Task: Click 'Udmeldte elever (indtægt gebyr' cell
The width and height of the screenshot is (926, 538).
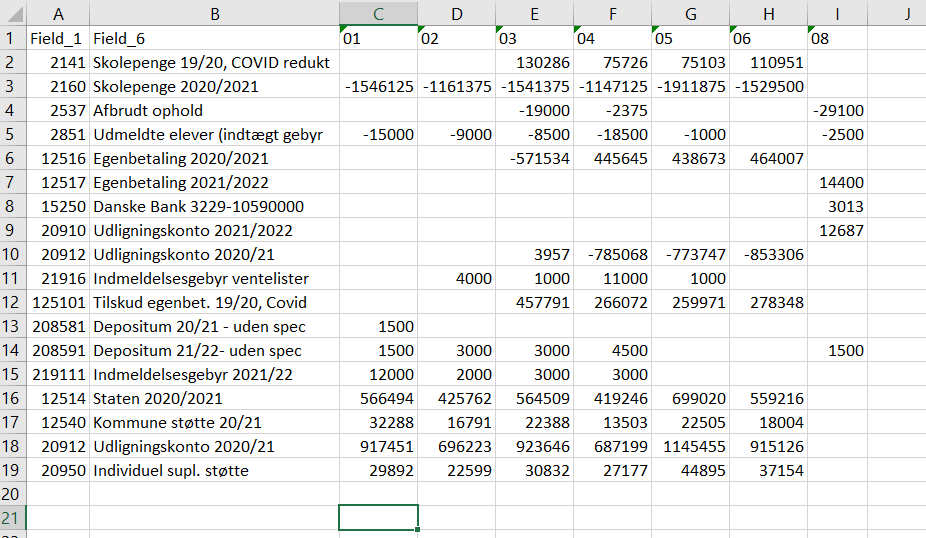Action: click(x=214, y=135)
